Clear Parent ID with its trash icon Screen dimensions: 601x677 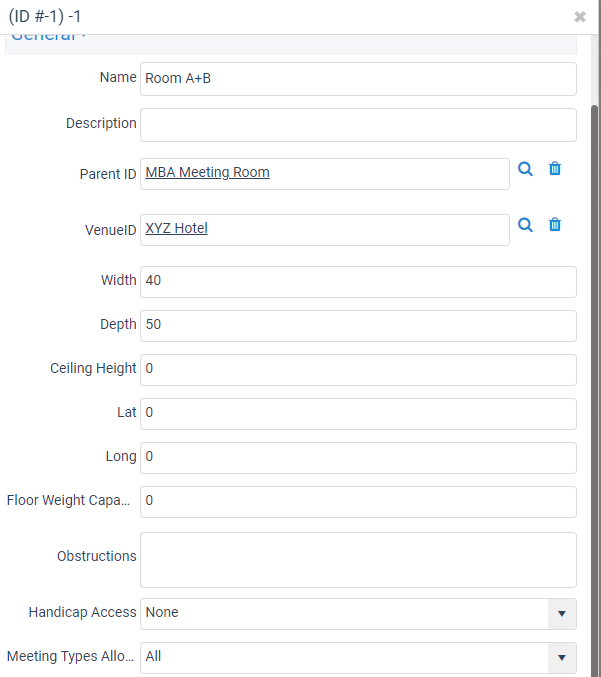coord(555,168)
